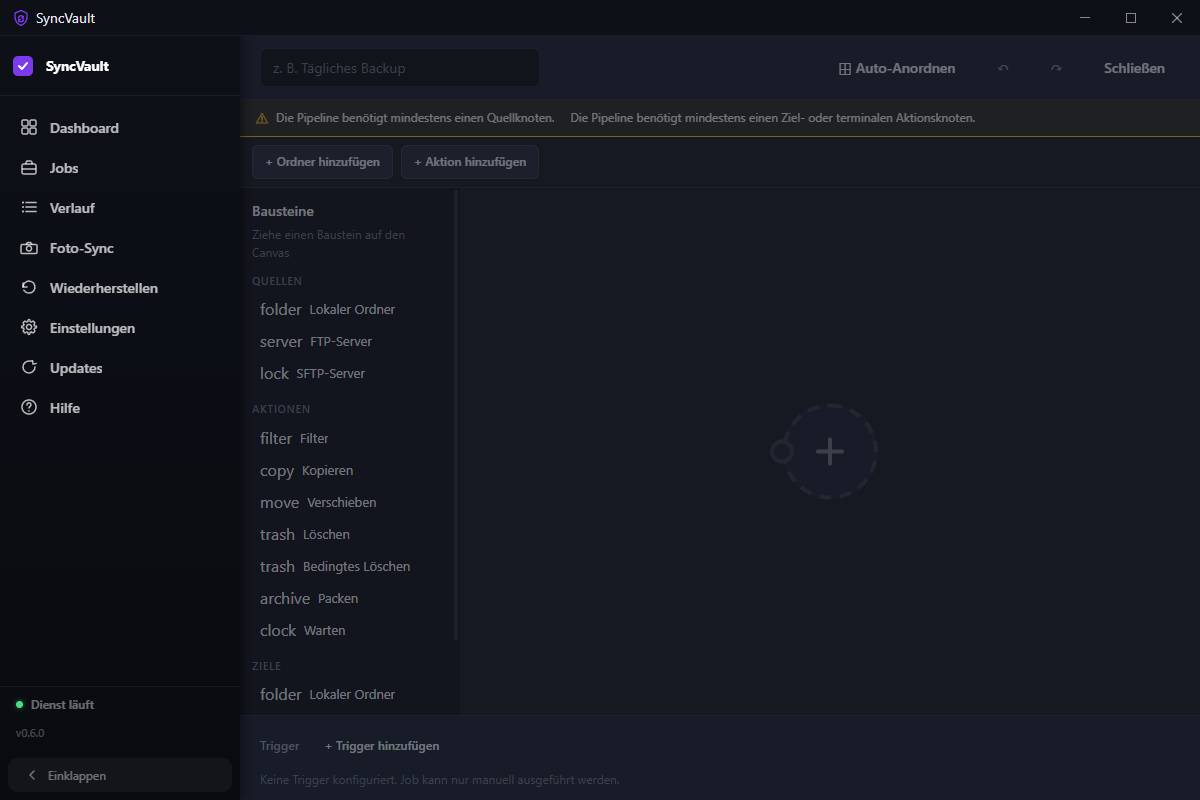This screenshot has height=800, width=1200.
Task: Click + Ordner hinzufügen
Action: point(322,162)
